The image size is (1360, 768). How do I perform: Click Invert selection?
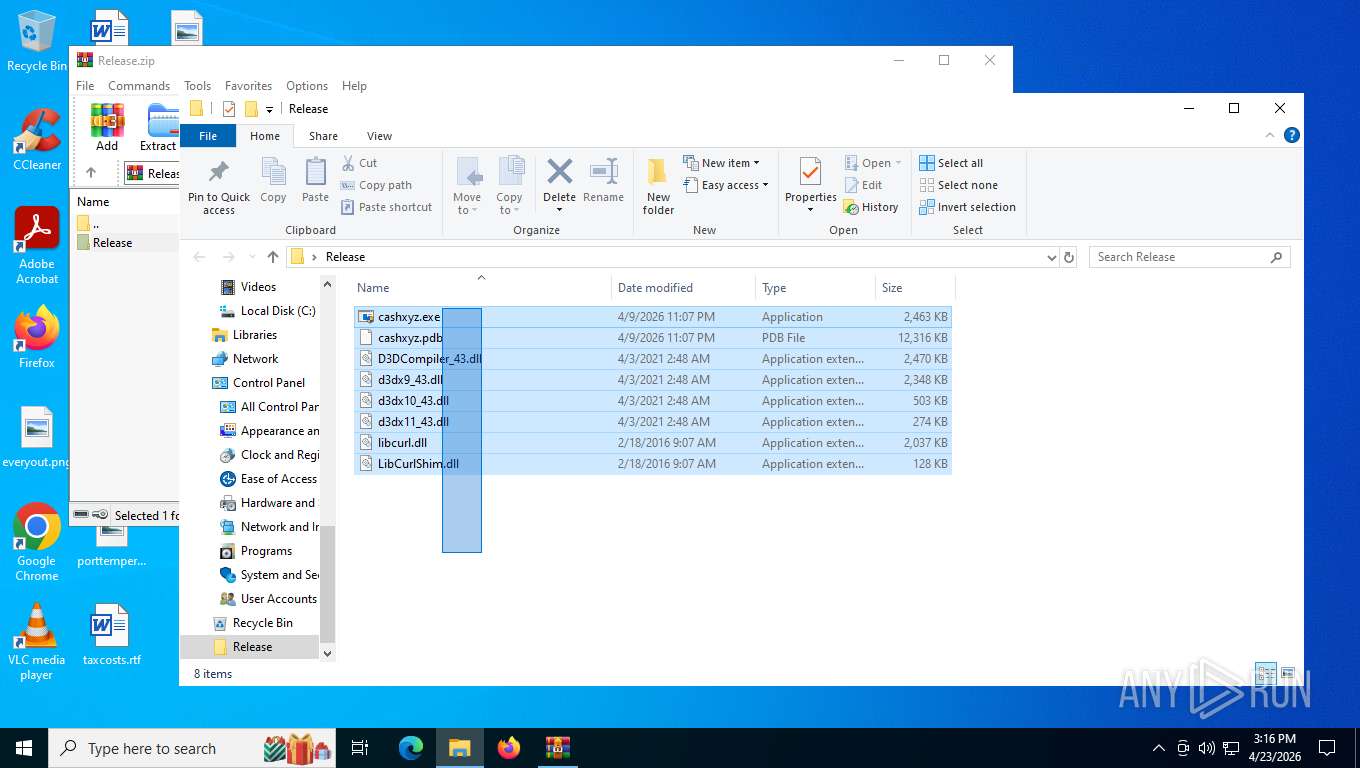967,207
